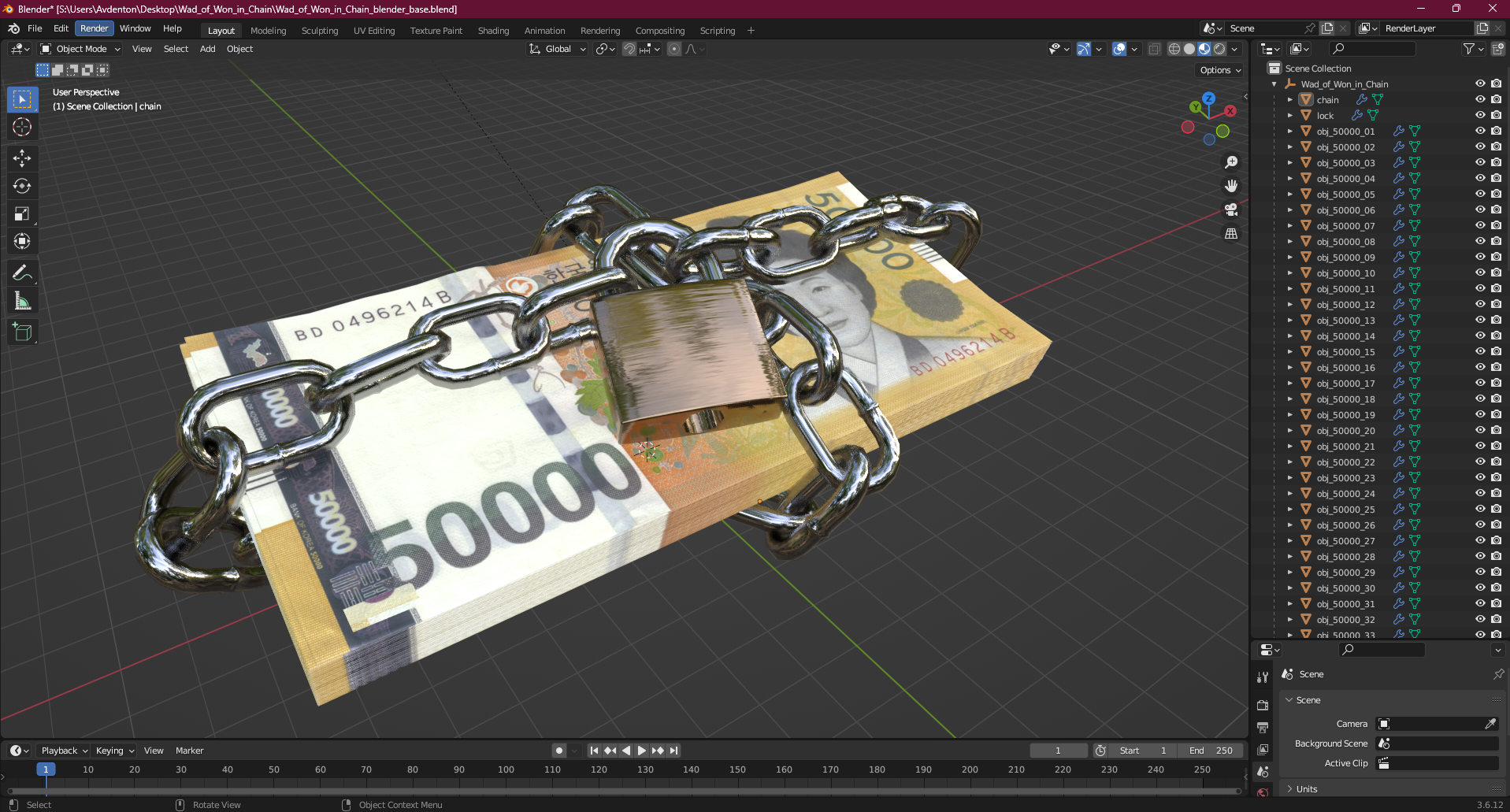1510x812 pixels.
Task: Switch to Modeling workspace tab
Action: [269, 31]
